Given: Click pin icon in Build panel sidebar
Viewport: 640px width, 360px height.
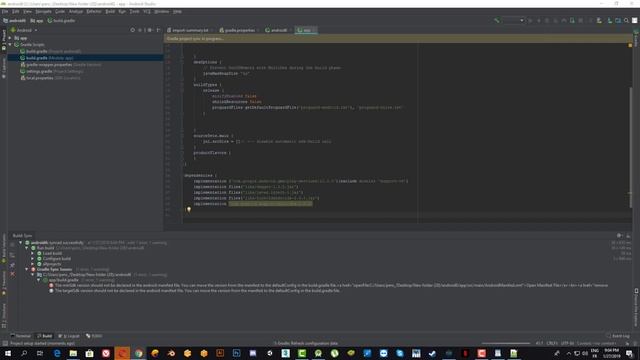Looking at the screenshot, I should point(12,265).
